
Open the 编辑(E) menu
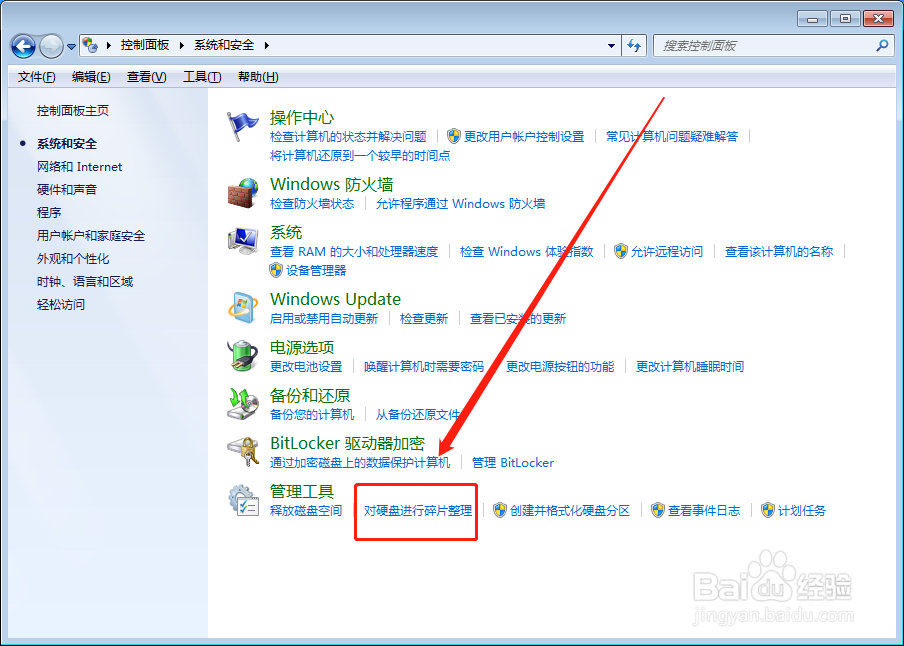click(91, 77)
